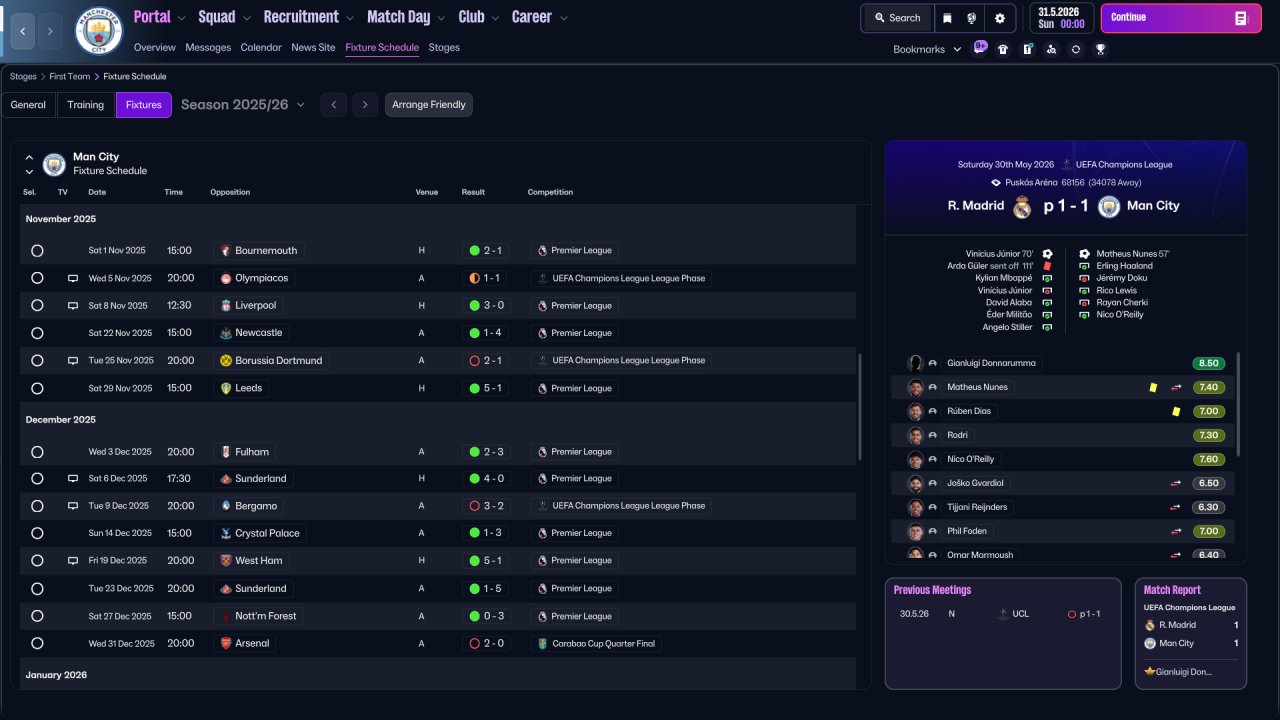This screenshot has height=720, width=1280.
Task: Click the circular refresh icon in bookmarks bar
Action: (1076, 49)
